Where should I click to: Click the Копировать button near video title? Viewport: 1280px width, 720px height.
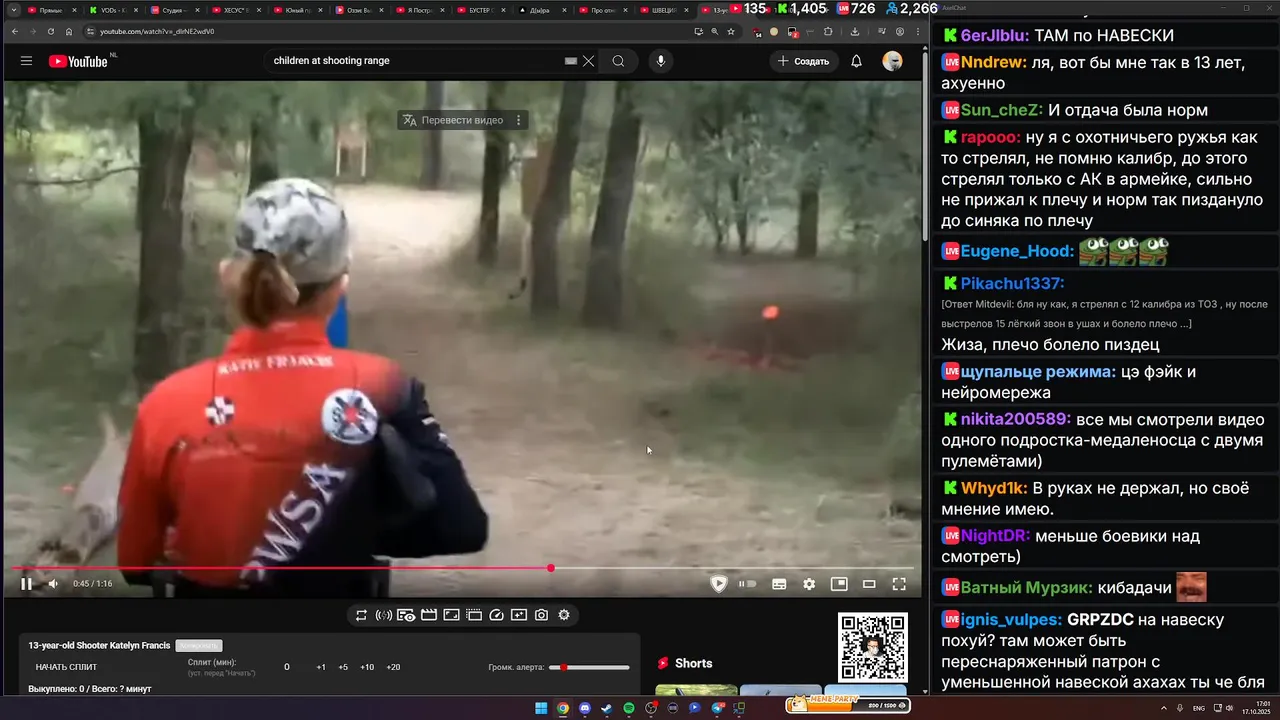coord(198,646)
